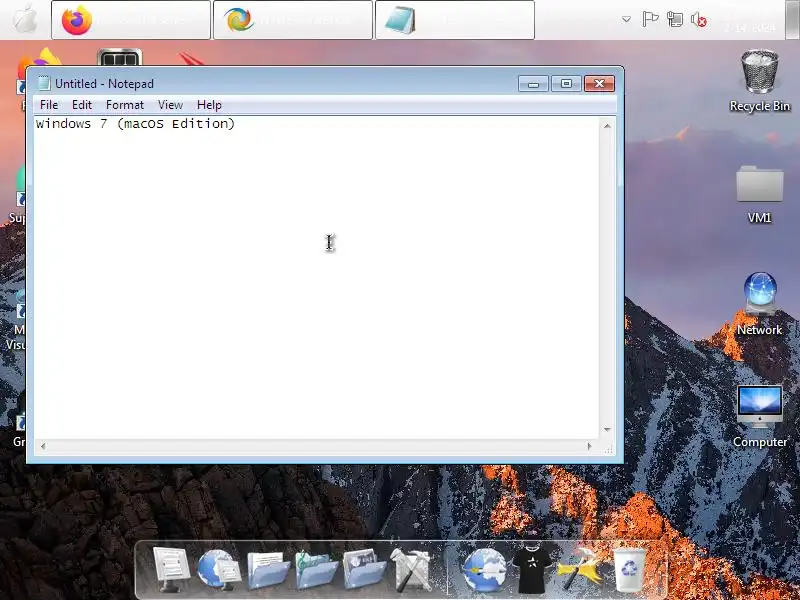Click the vertical scrollbar up arrow

[607, 126]
